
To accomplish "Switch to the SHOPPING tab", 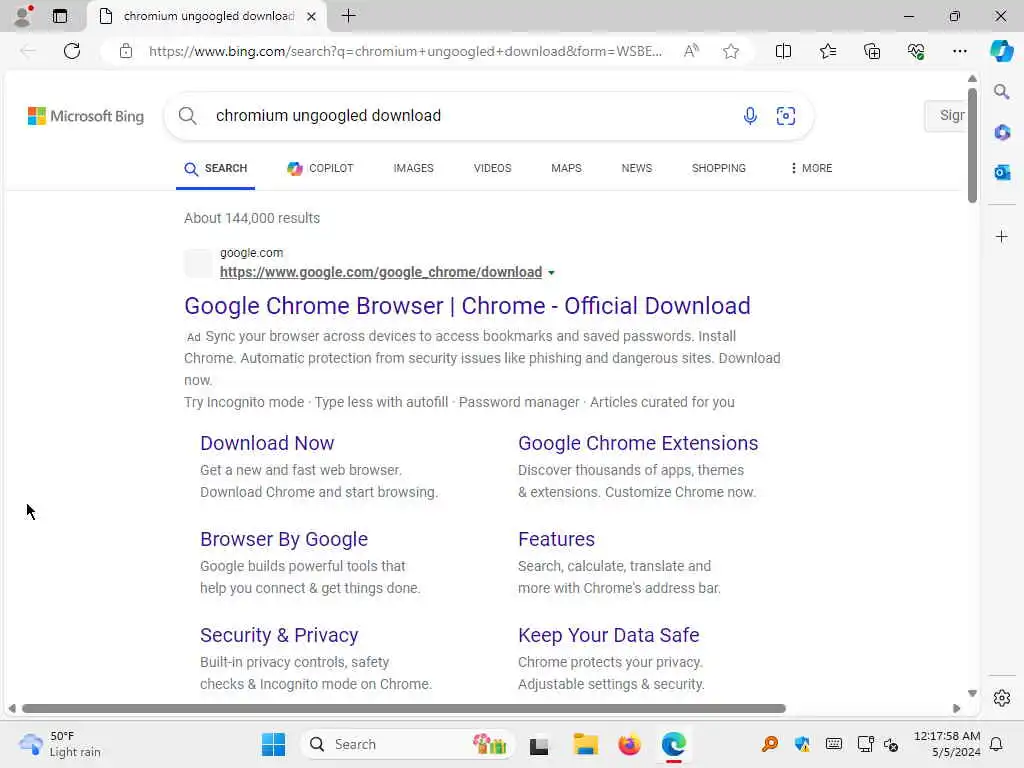I will point(718,168).
